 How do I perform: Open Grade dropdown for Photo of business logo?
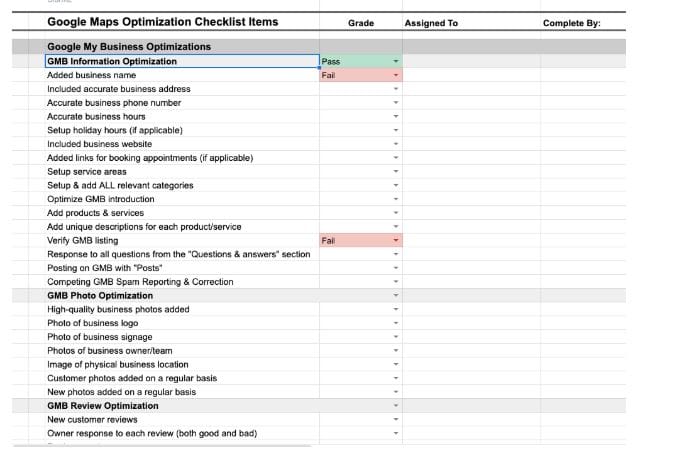(396, 323)
